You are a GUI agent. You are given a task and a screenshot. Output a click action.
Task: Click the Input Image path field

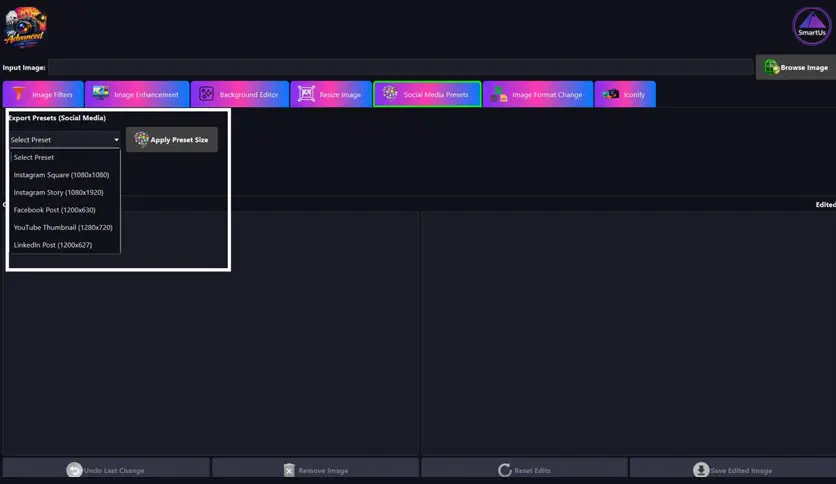pos(400,68)
